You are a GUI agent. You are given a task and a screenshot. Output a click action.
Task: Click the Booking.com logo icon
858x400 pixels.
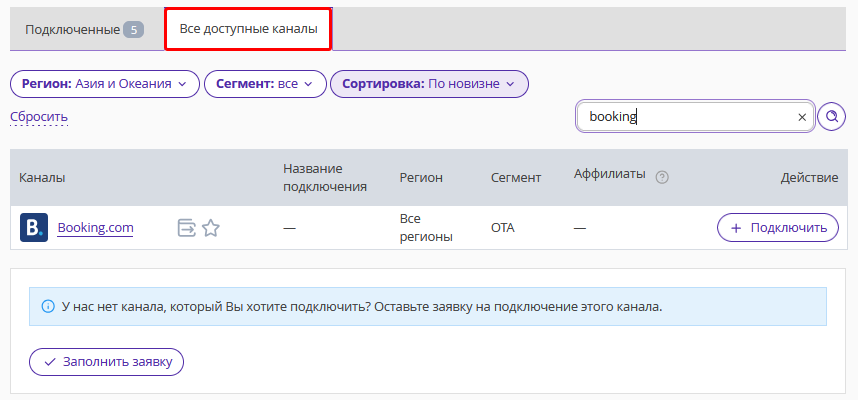pyautogui.click(x=34, y=228)
